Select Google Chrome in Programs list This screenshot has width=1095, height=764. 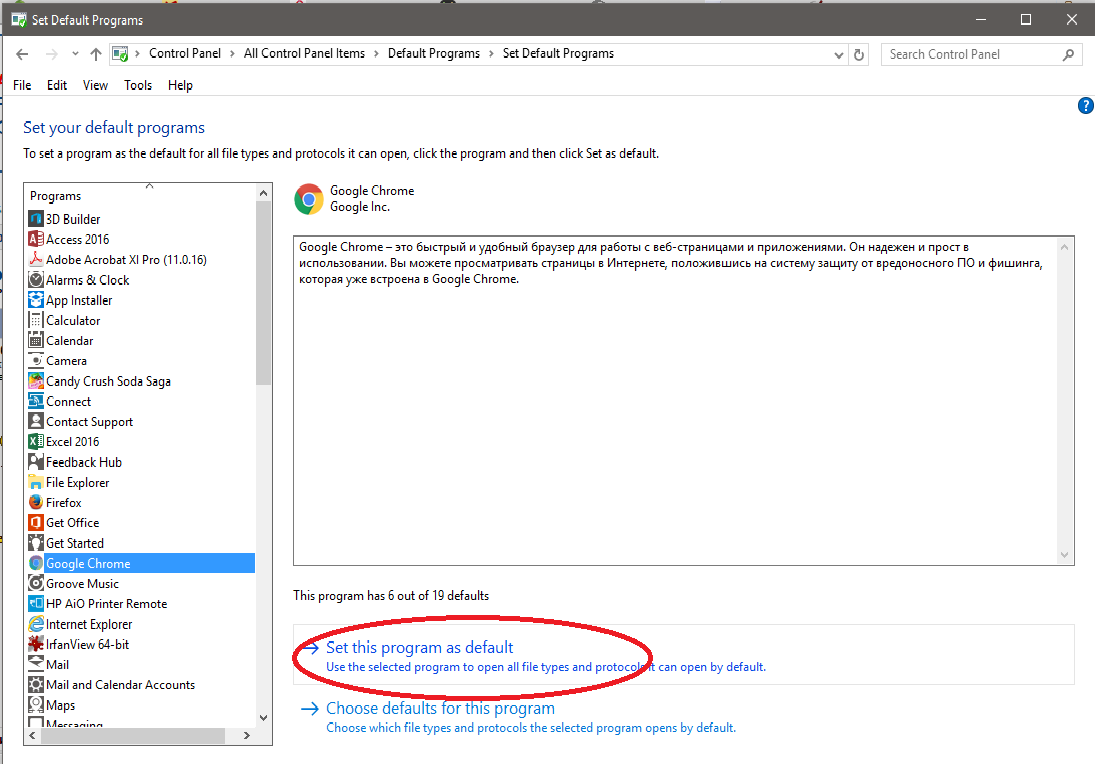pyautogui.click(x=140, y=564)
